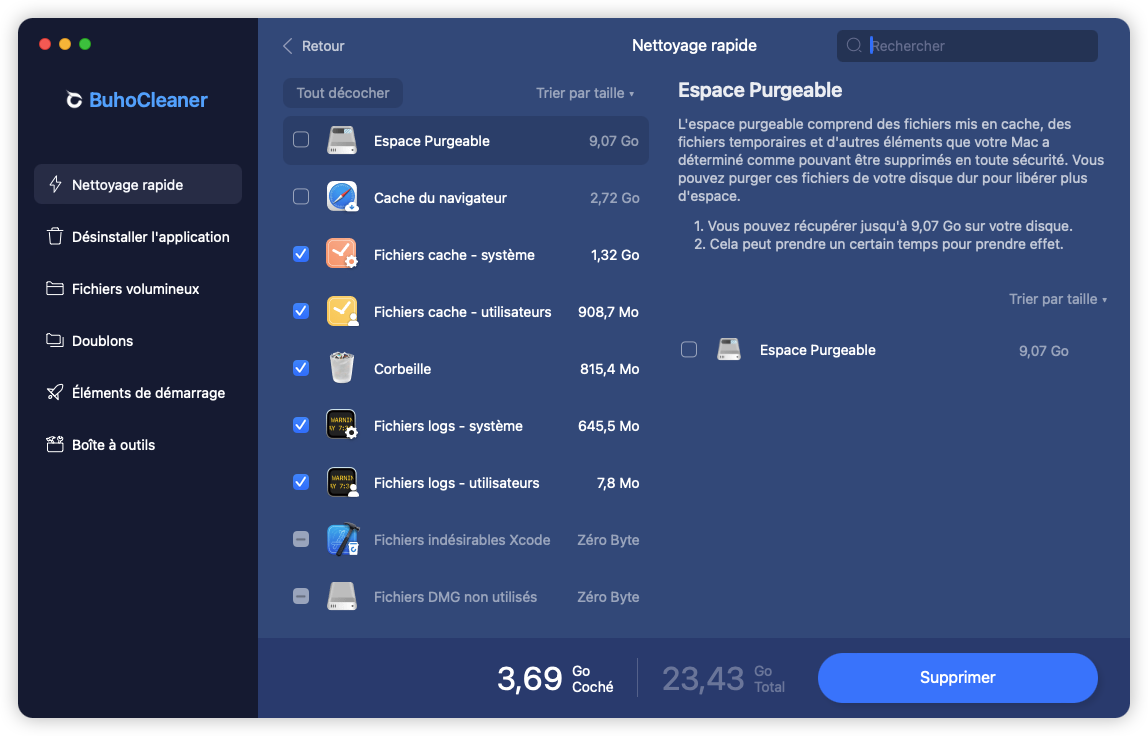This screenshot has height=736, width=1148.
Task: Click the drive icon in the Espace Purgeable list row
Action: click(x=342, y=140)
